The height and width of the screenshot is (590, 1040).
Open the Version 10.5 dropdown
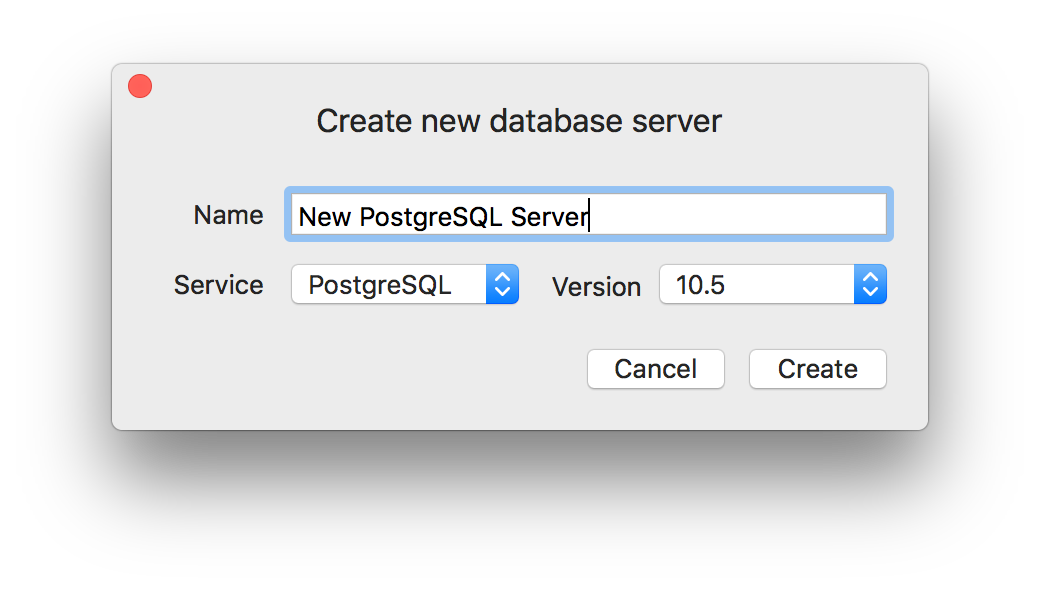(770, 284)
